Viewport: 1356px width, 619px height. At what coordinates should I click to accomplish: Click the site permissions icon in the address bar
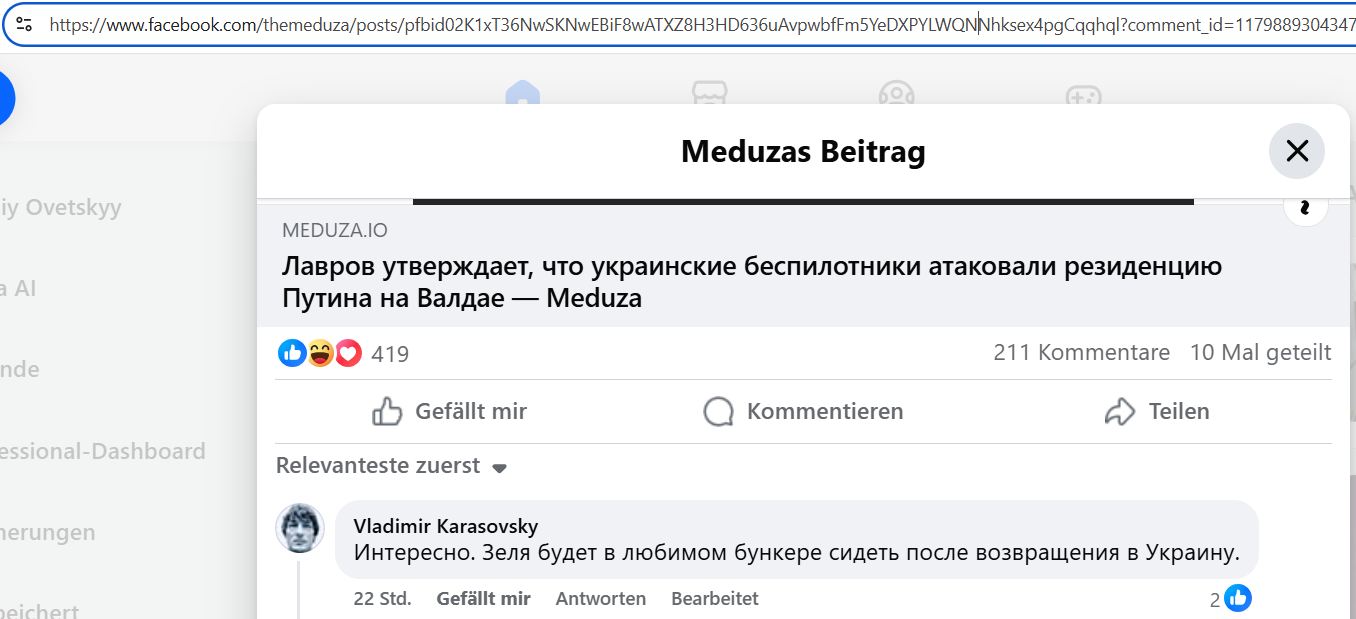25,23
